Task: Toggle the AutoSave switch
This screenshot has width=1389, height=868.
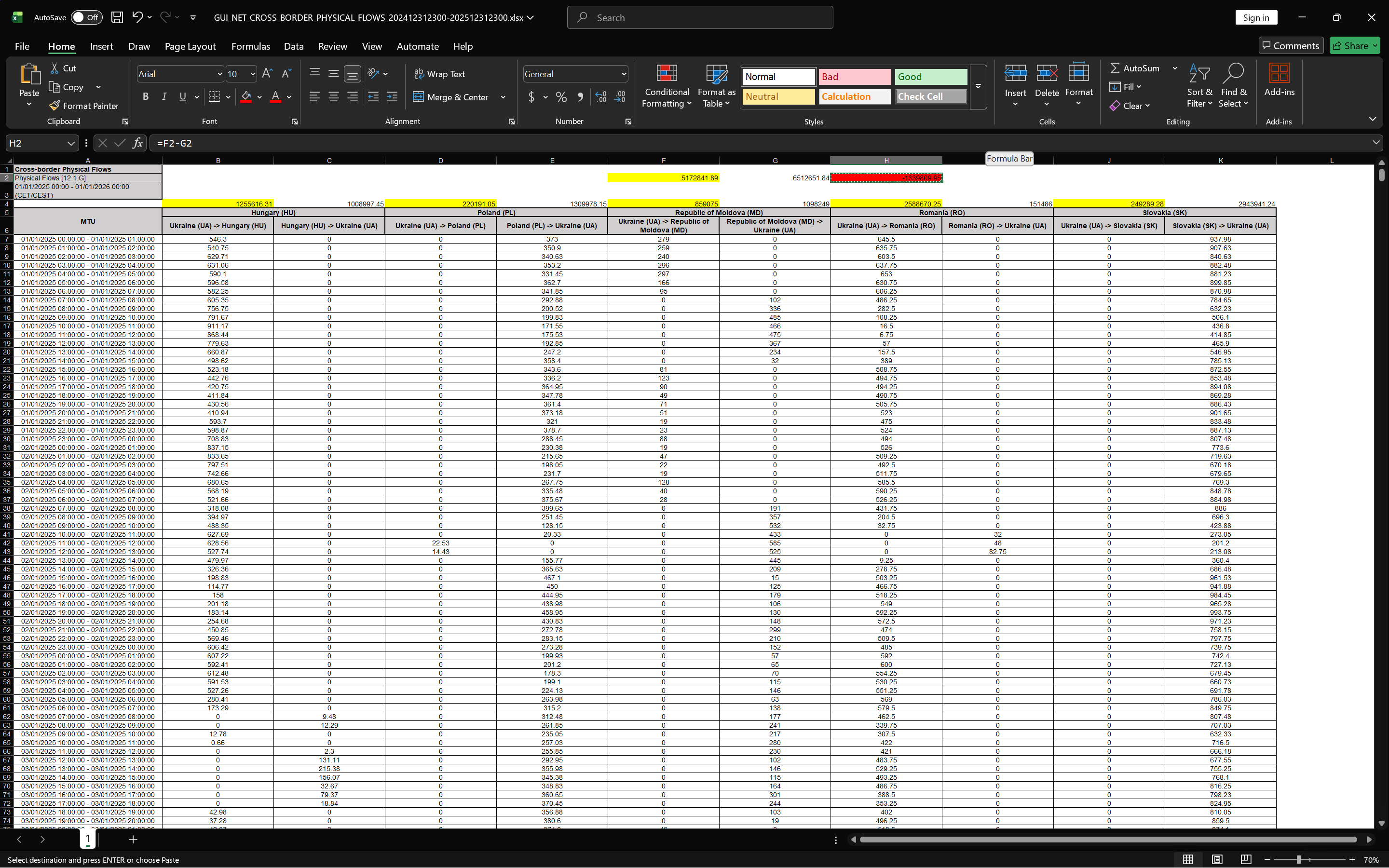Action: [87, 17]
